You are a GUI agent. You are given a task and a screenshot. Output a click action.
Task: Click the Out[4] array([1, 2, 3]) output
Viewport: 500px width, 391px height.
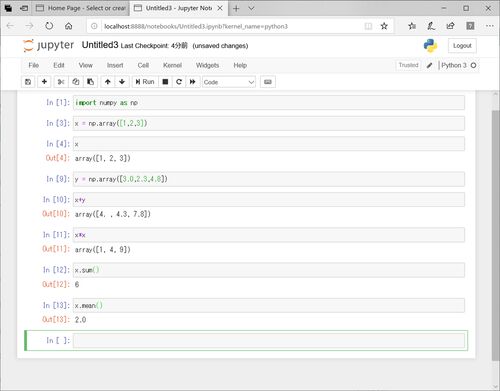[x=102, y=158]
